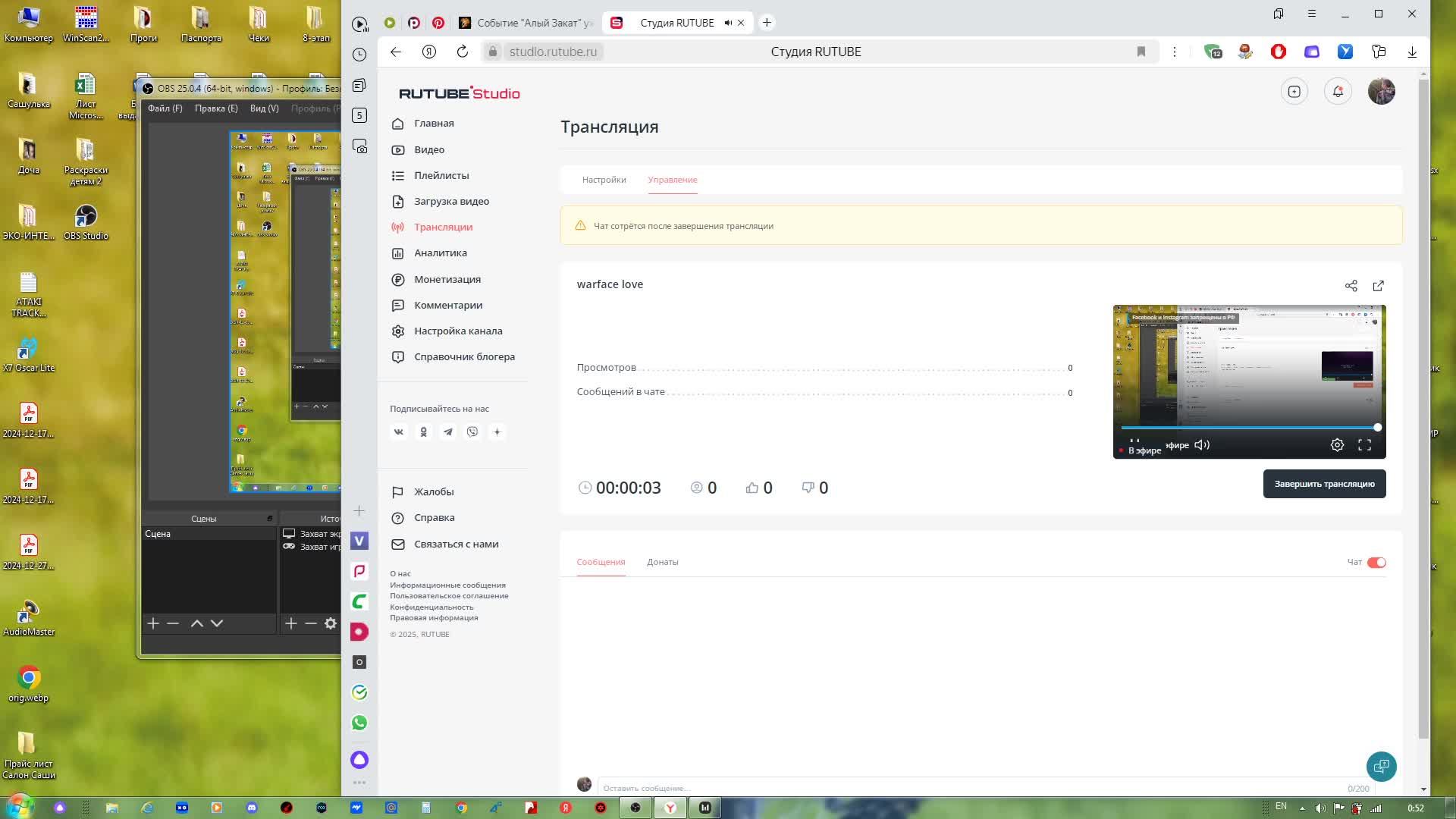Open Монетизация section

click(x=447, y=280)
